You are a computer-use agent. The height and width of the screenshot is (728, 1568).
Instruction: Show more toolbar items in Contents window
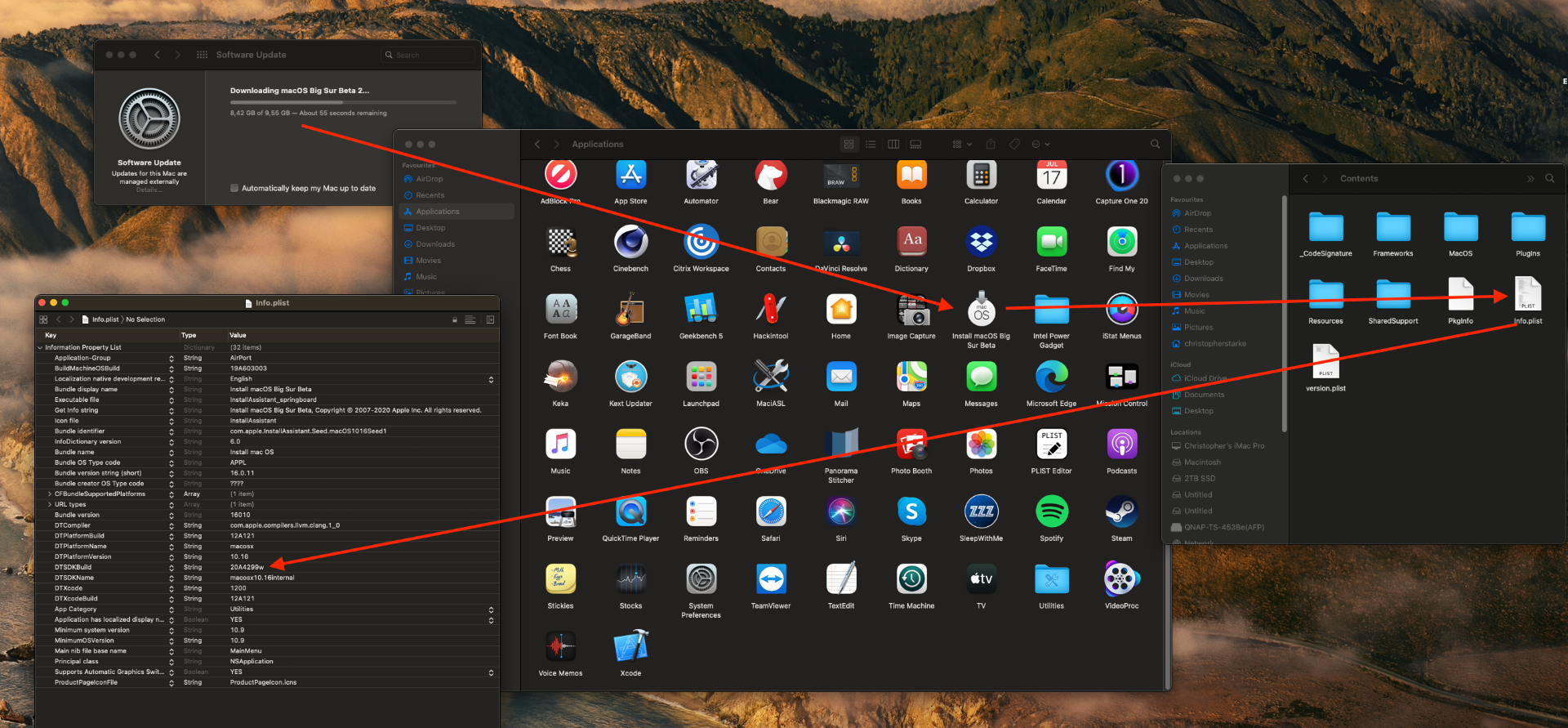point(1530,179)
